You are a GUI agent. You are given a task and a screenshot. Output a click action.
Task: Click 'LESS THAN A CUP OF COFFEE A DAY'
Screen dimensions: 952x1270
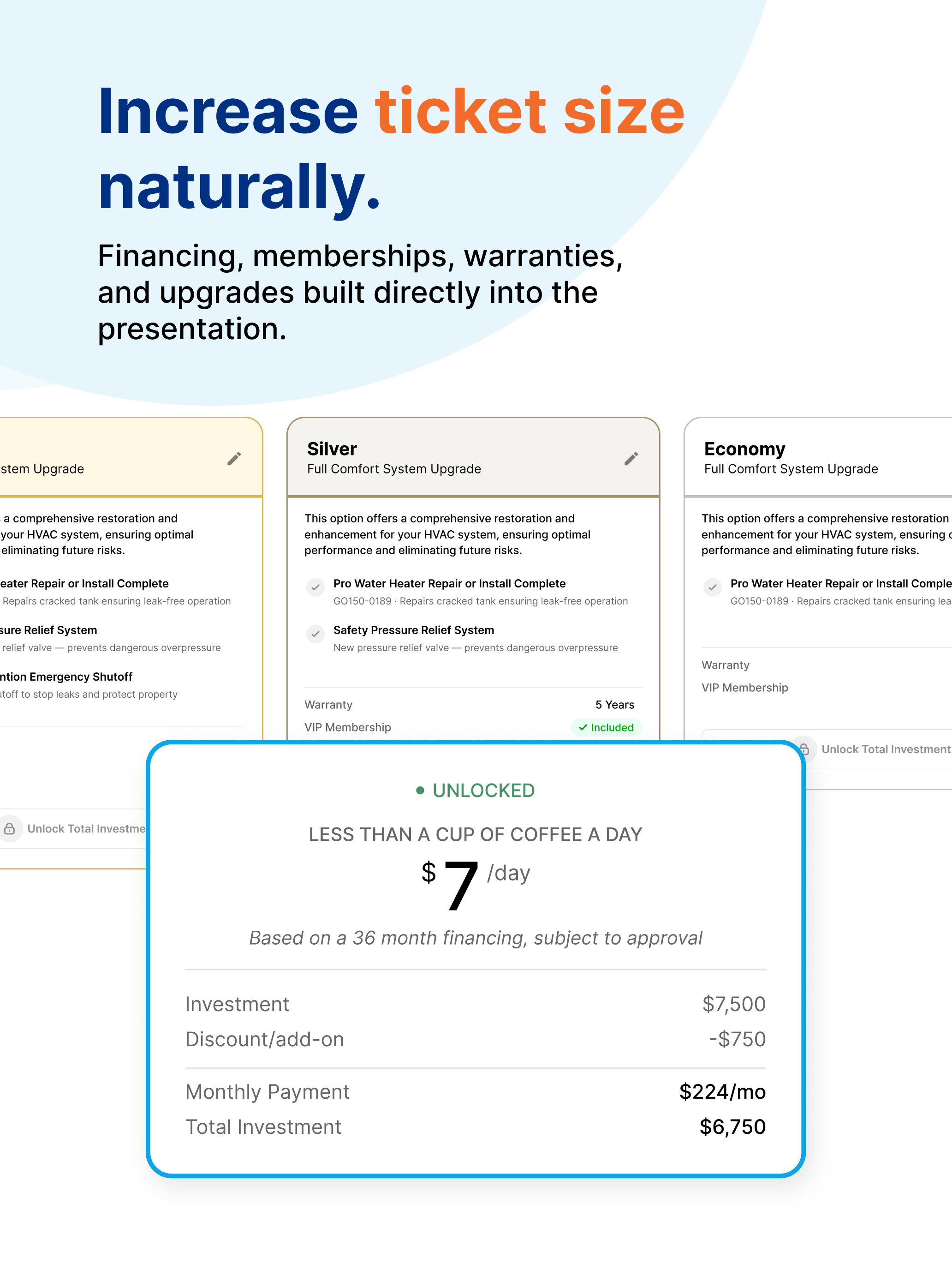(476, 834)
